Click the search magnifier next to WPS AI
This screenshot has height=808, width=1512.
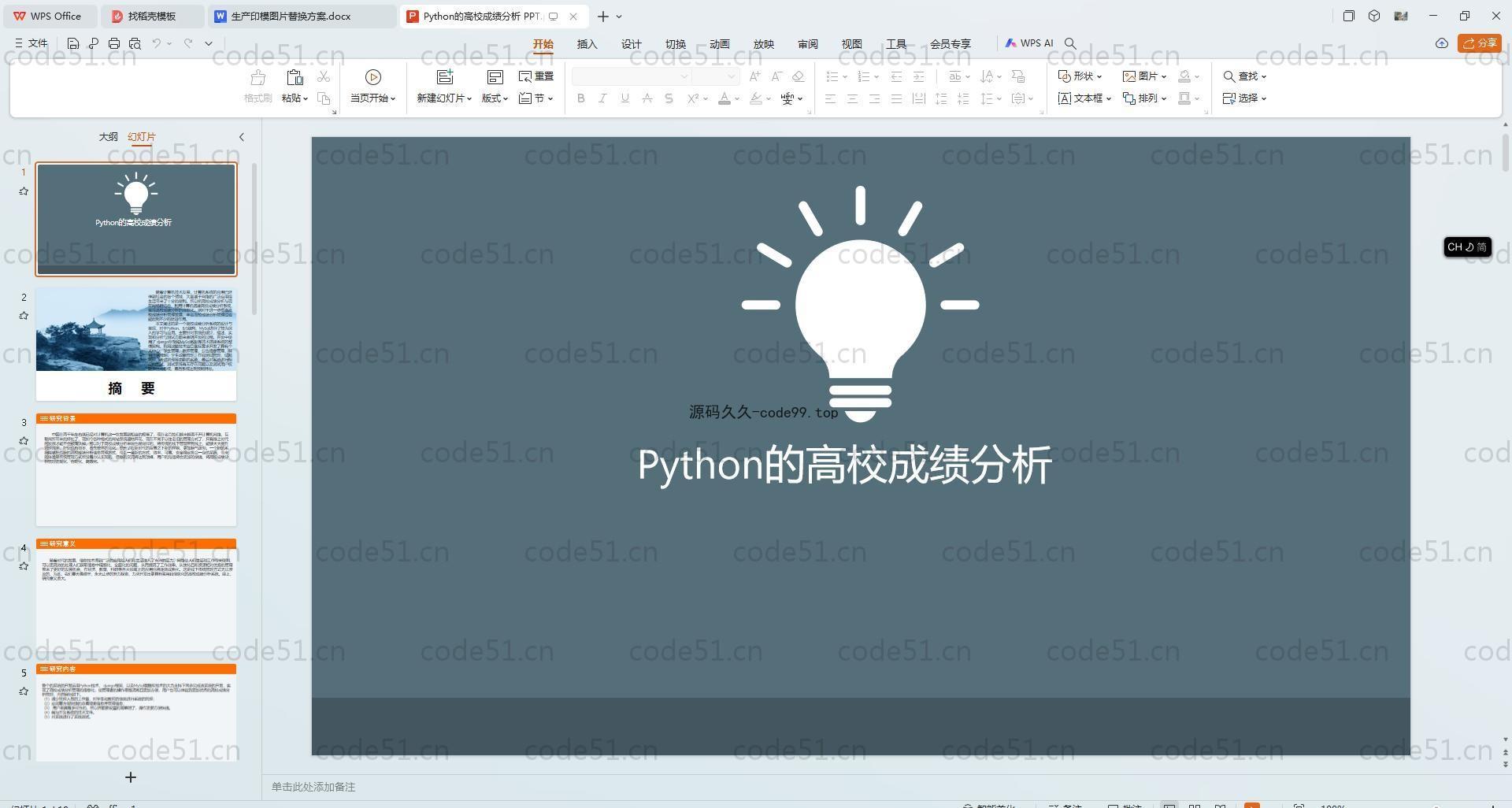point(1070,43)
